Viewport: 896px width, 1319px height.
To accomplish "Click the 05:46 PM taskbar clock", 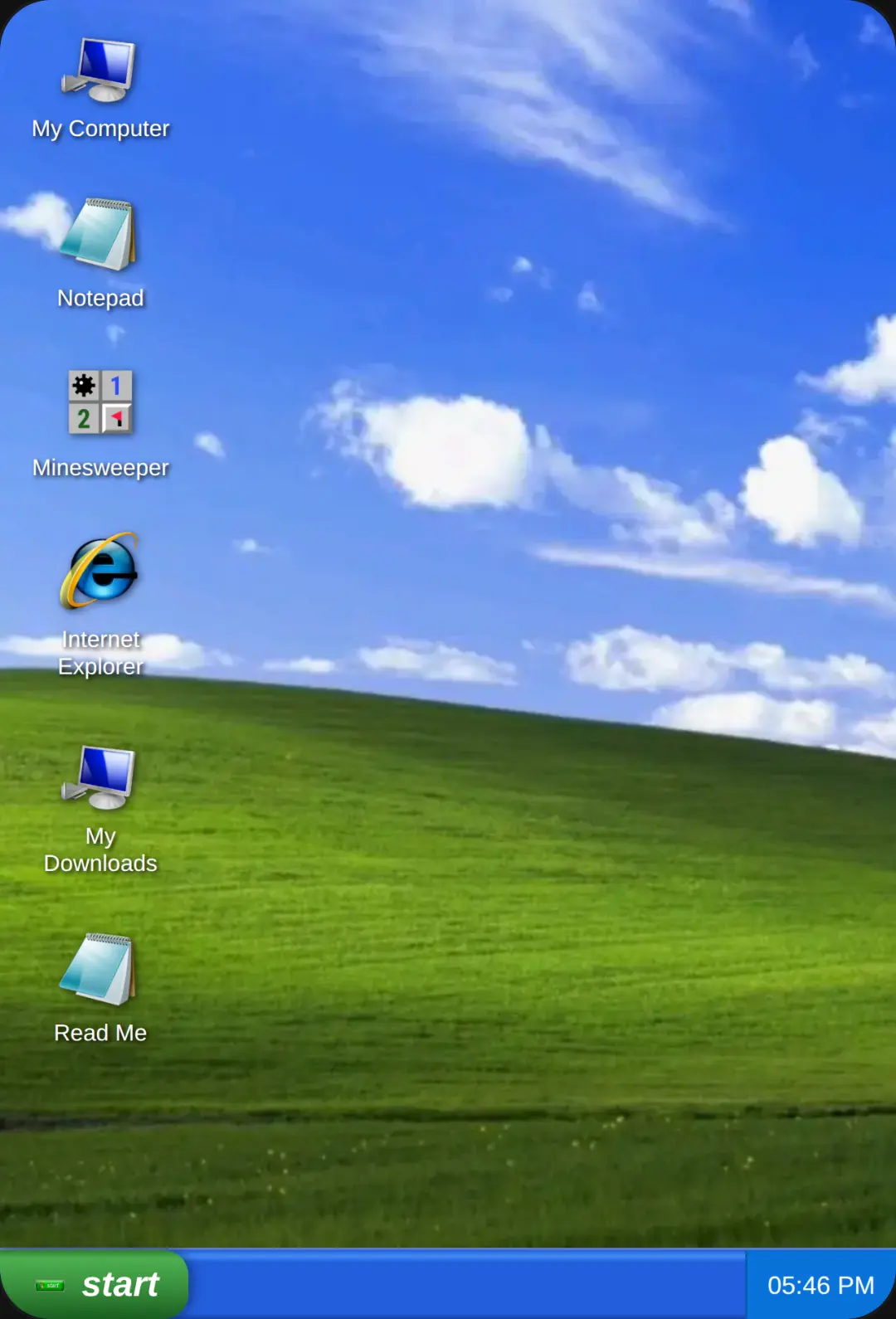I will (x=821, y=1285).
